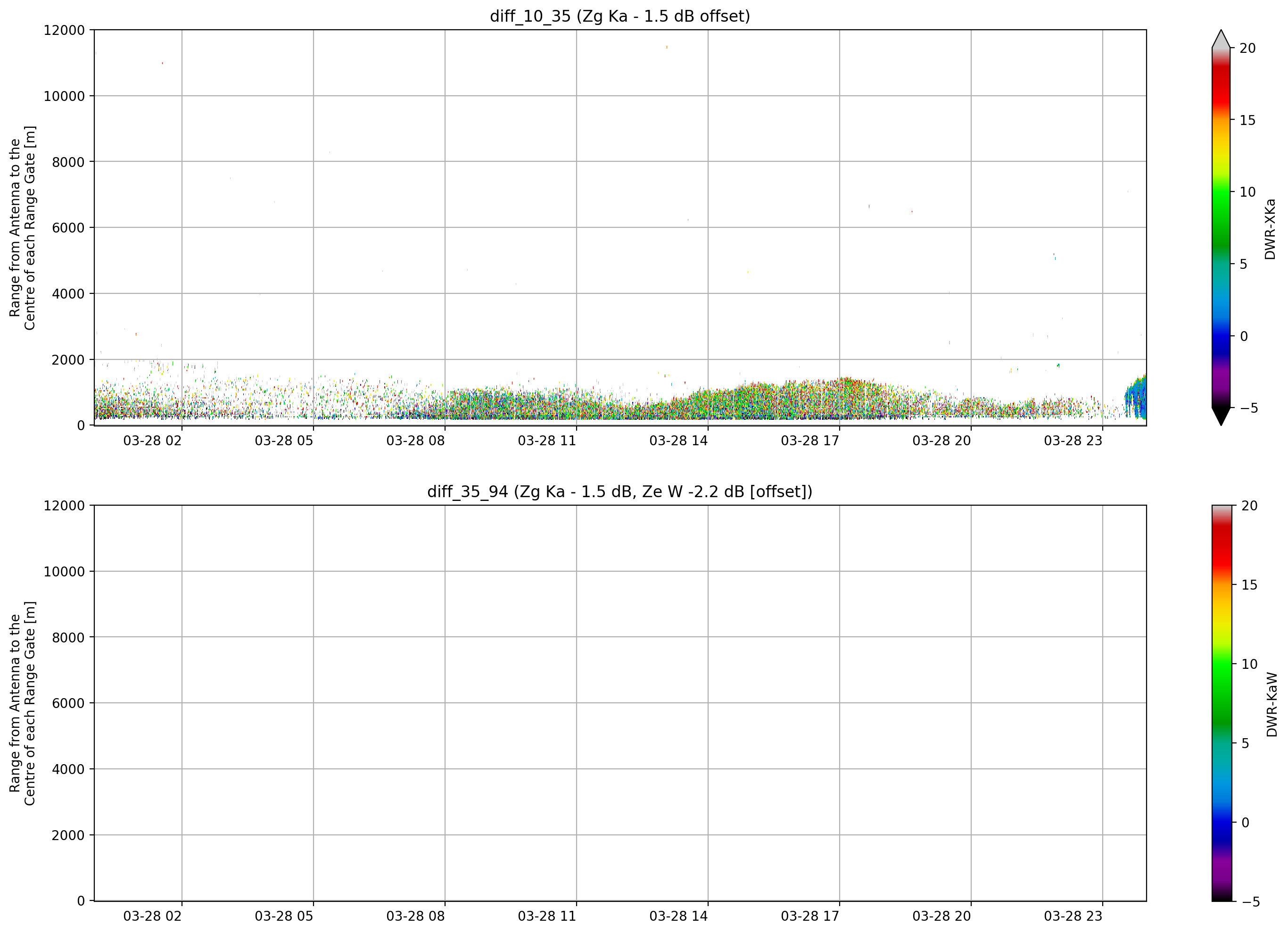
Task: Click y-tick '2000' on the diff_35_94 plot
Action: click(68, 835)
